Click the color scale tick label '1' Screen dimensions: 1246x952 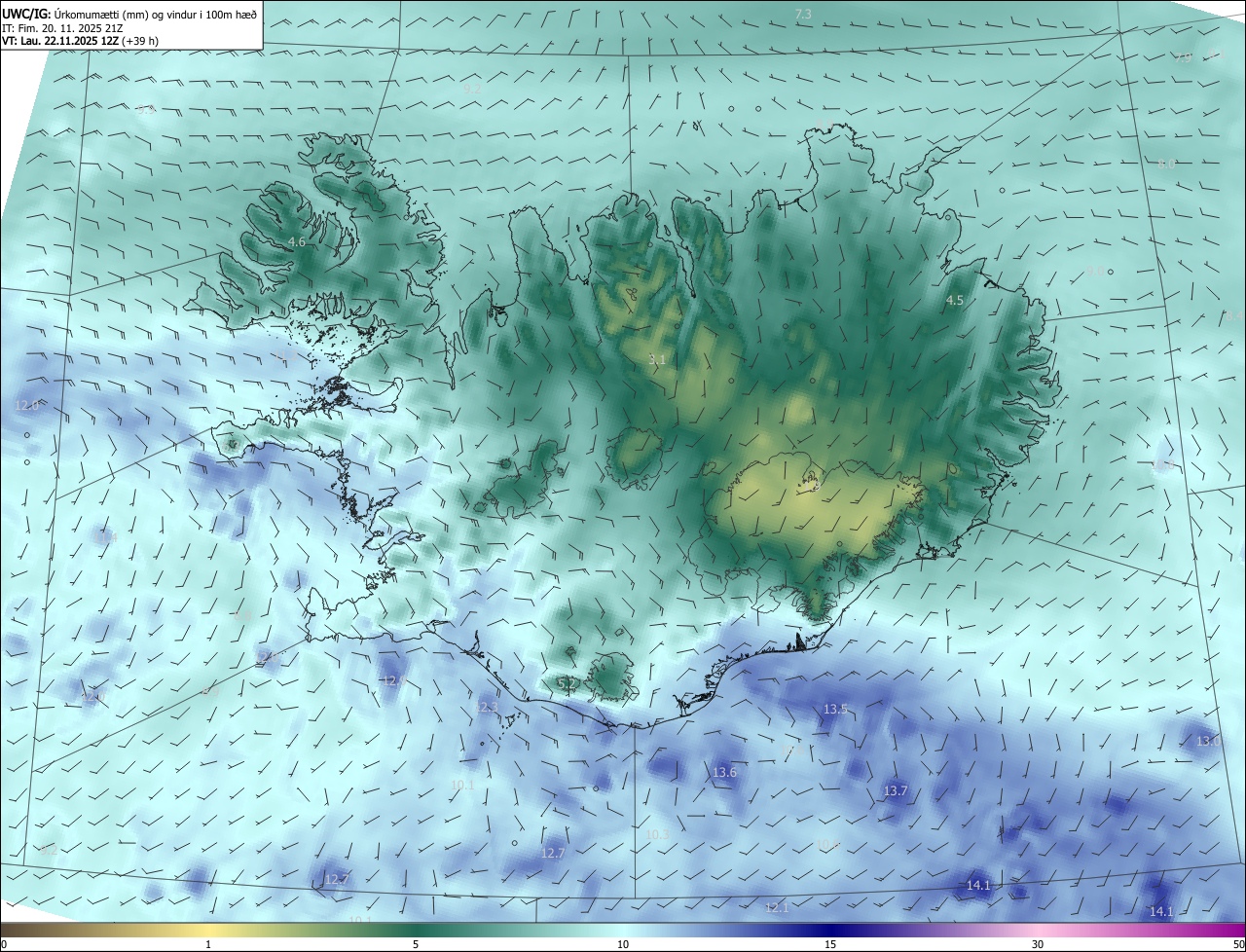tap(208, 945)
